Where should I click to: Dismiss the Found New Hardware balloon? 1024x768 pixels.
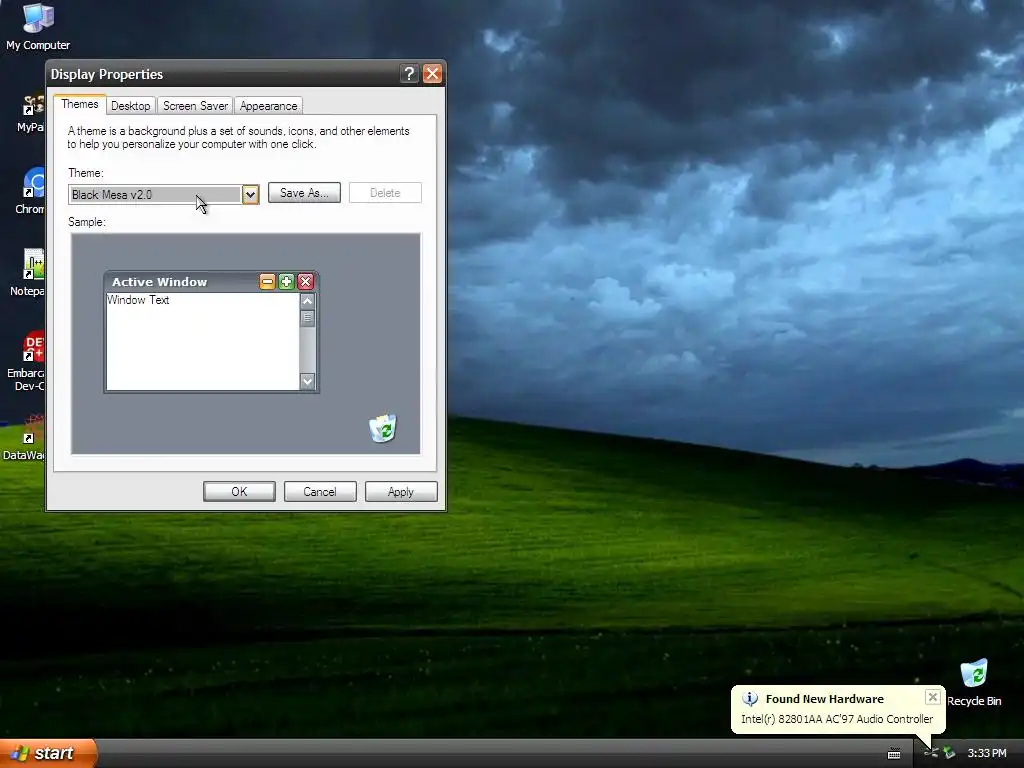[933, 697]
